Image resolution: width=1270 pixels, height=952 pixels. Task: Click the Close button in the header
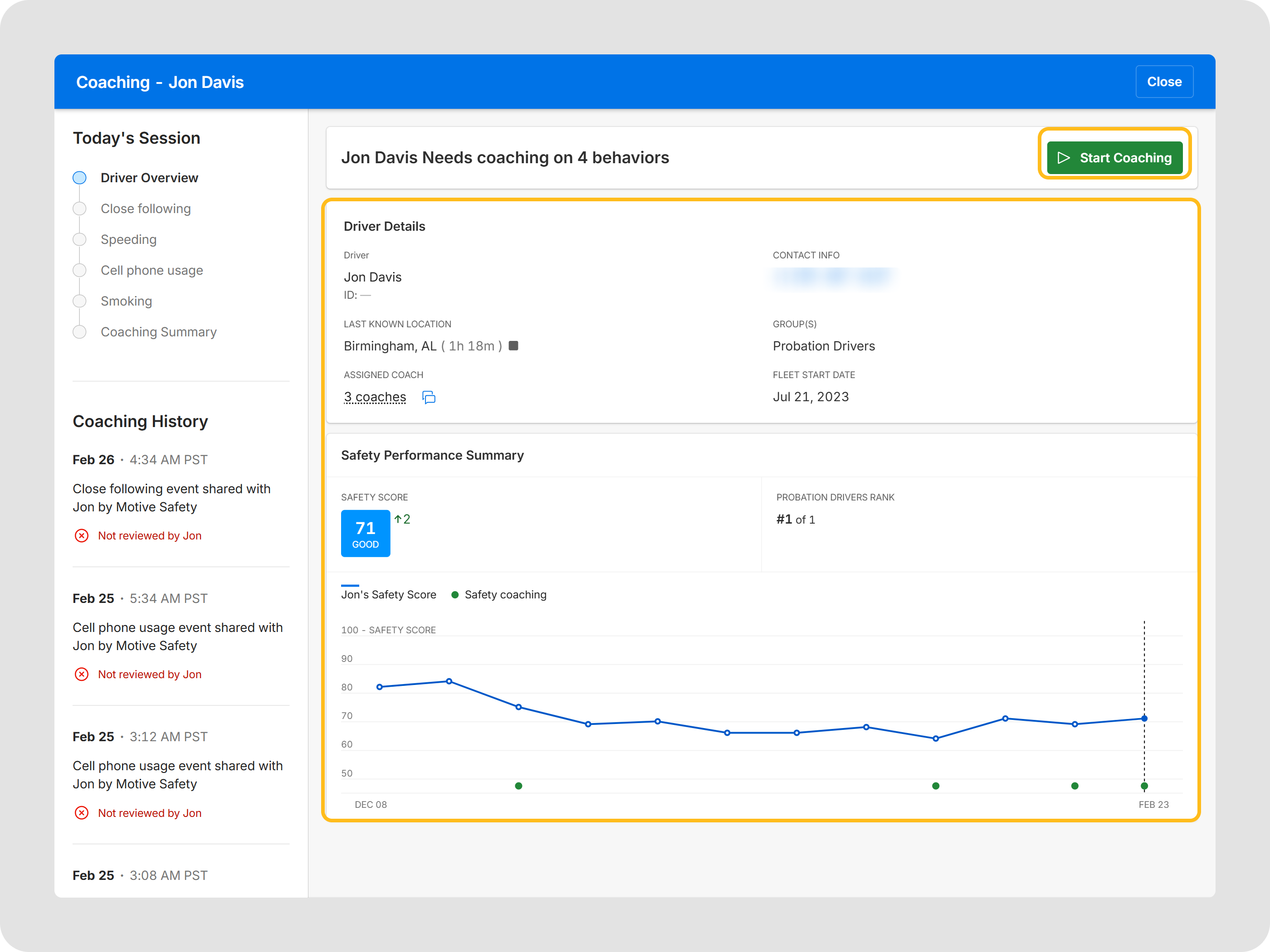[x=1164, y=82]
